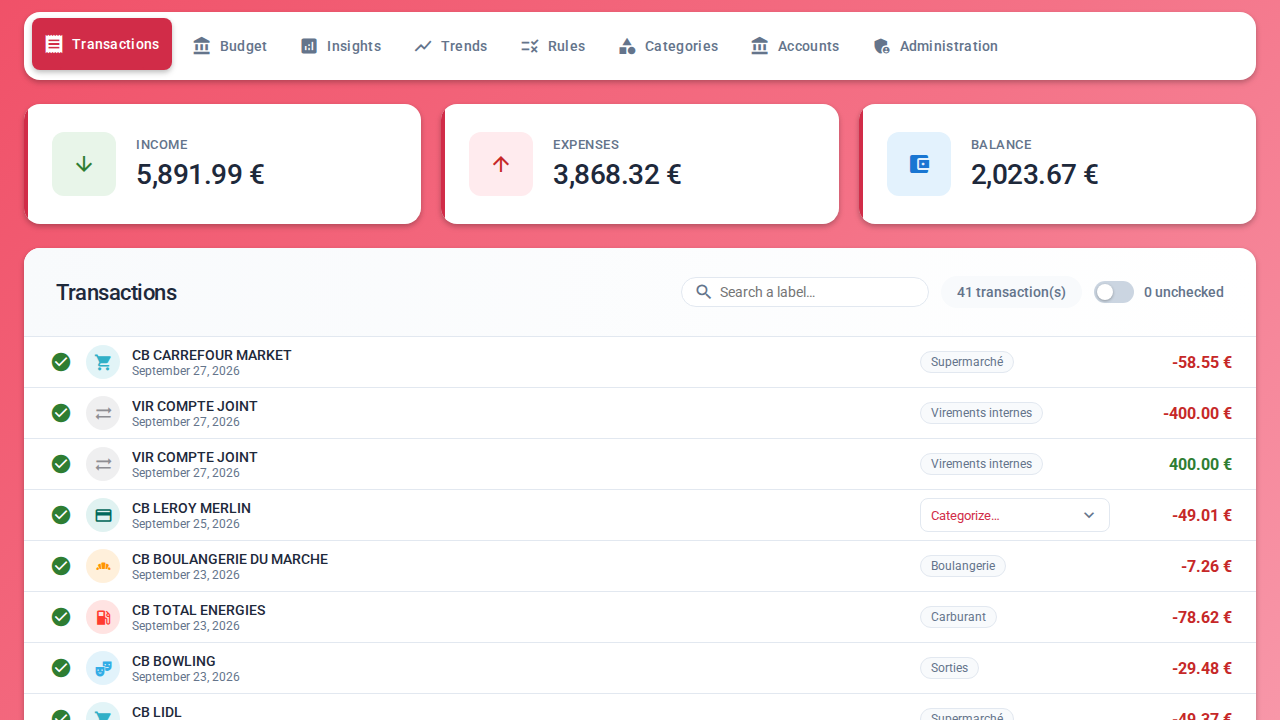The height and width of the screenshot is (720, 1280).
Task: Click the transfer icon on the green 400.00 € row
Action: (x=103, y=464)
